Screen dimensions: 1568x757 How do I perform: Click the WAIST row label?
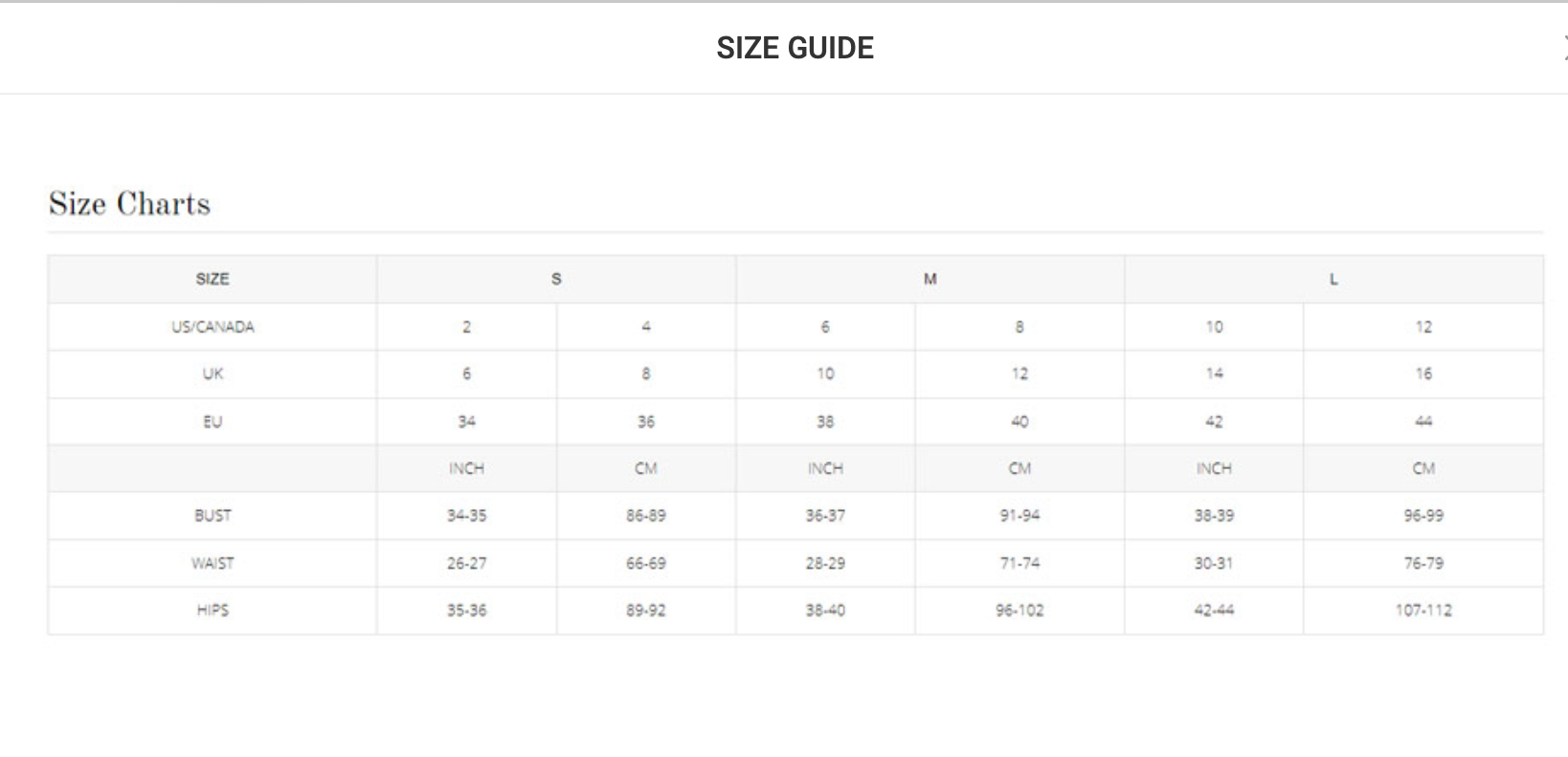(212, 563)
